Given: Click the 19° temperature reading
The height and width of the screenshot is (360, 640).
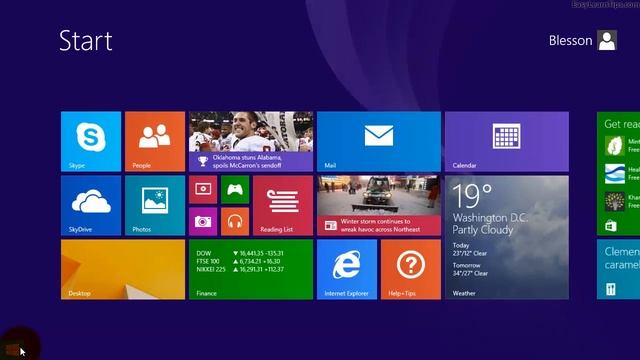Looking at the screenshot, I should coord(472,196).
